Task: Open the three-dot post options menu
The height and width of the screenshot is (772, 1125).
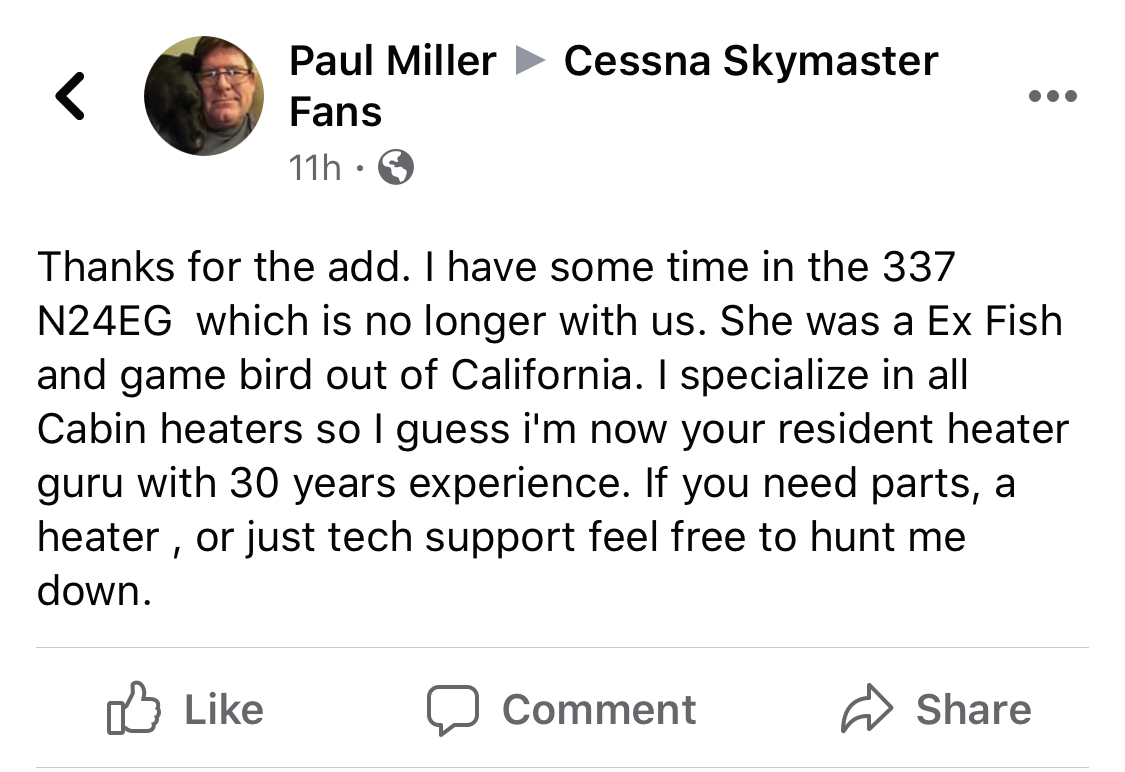Action: click(x=1053, y=96)
